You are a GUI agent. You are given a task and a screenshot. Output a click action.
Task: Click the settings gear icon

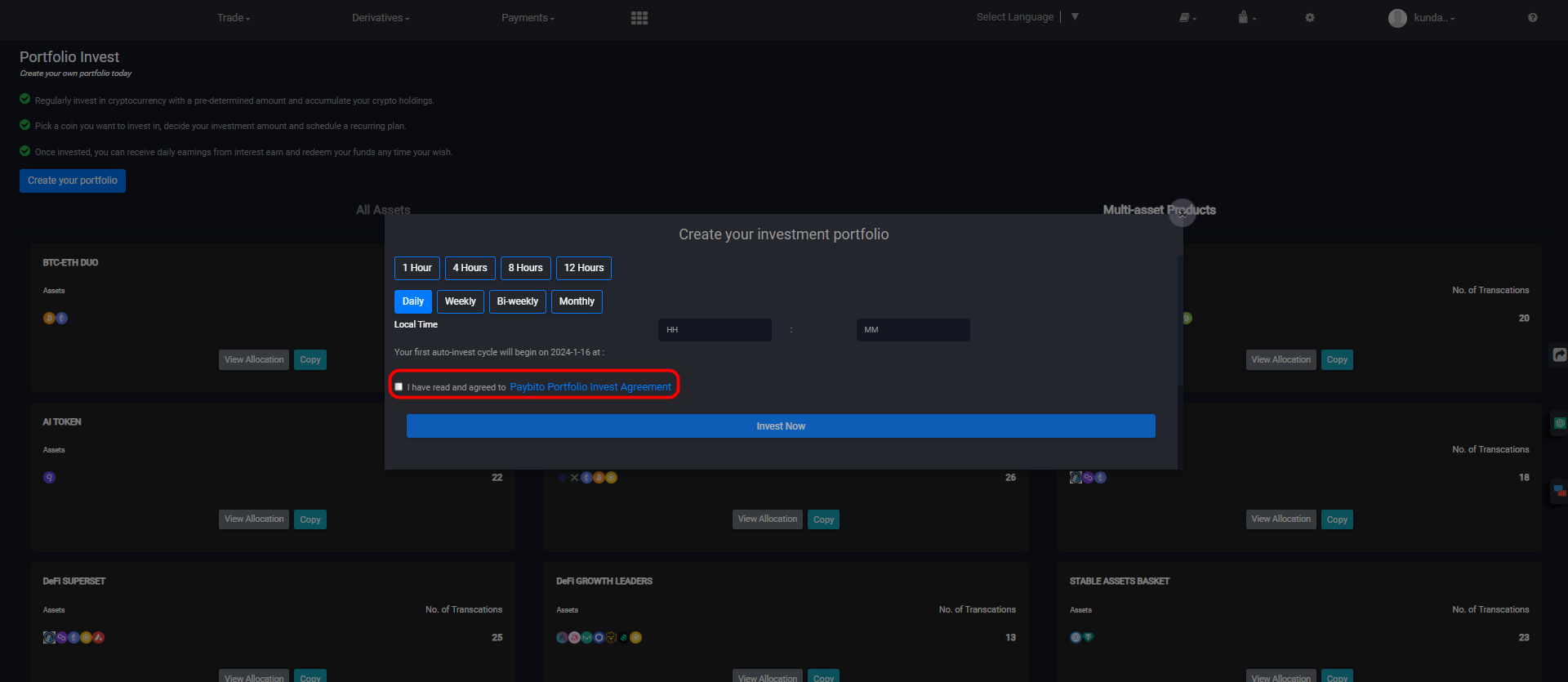click(x=1310, y=18)
